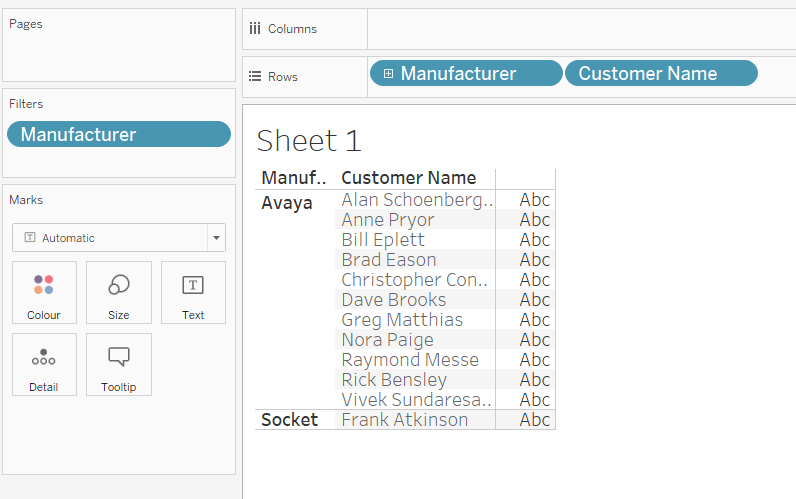Viewport: 796px width, 499px height.
Task: Click the Columns shelf icon
Action: tap(254, 29)
